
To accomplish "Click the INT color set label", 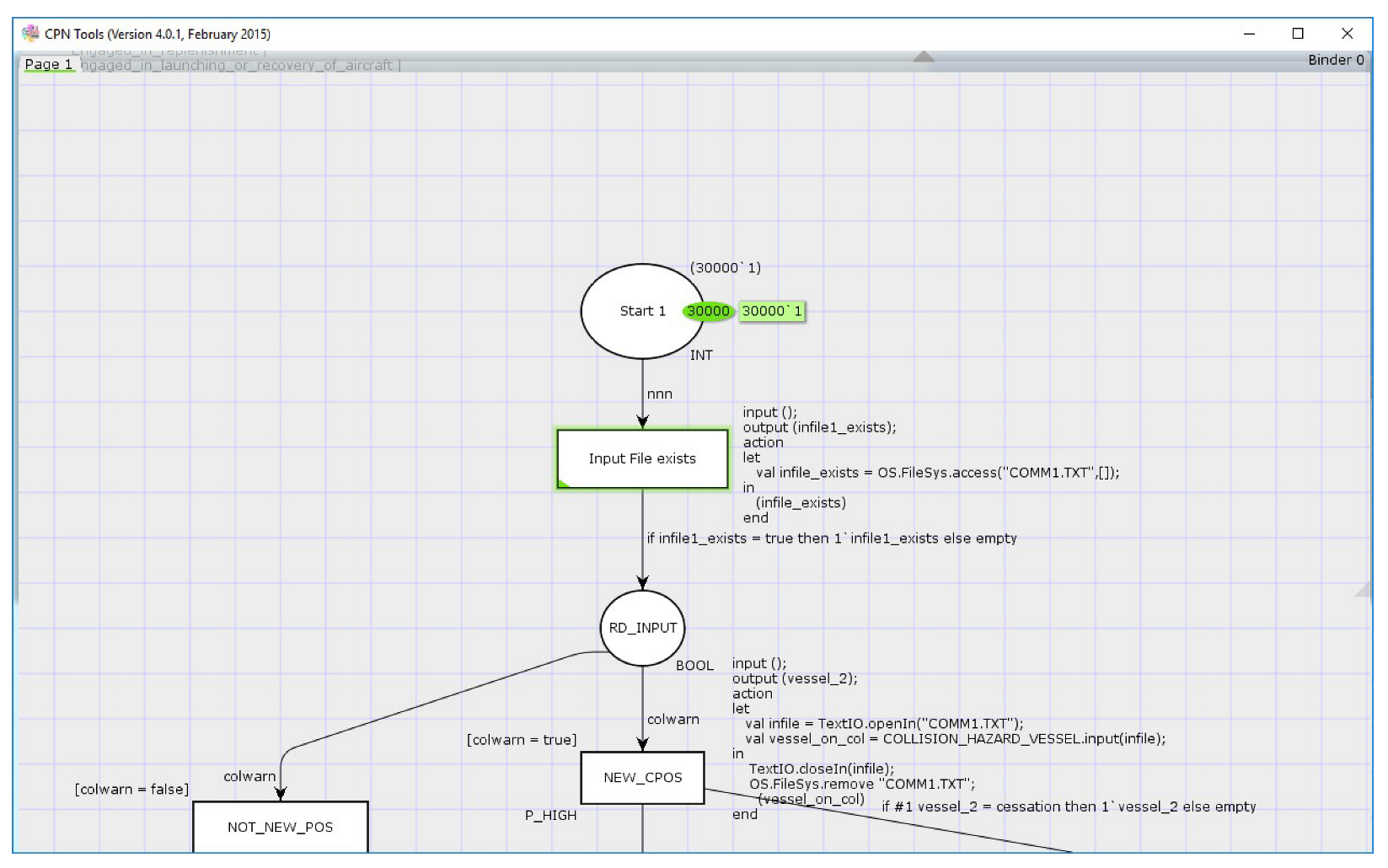I will [x=701, y=356].
